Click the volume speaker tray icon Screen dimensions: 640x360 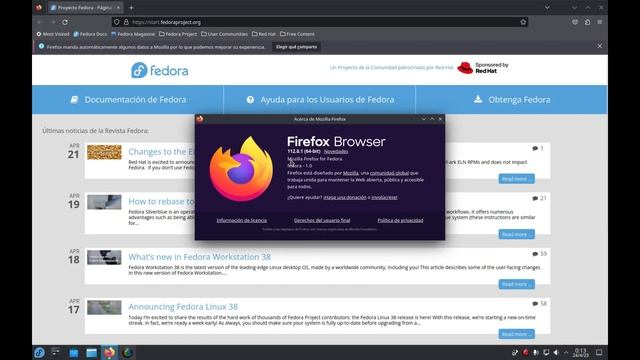point(556,352)
